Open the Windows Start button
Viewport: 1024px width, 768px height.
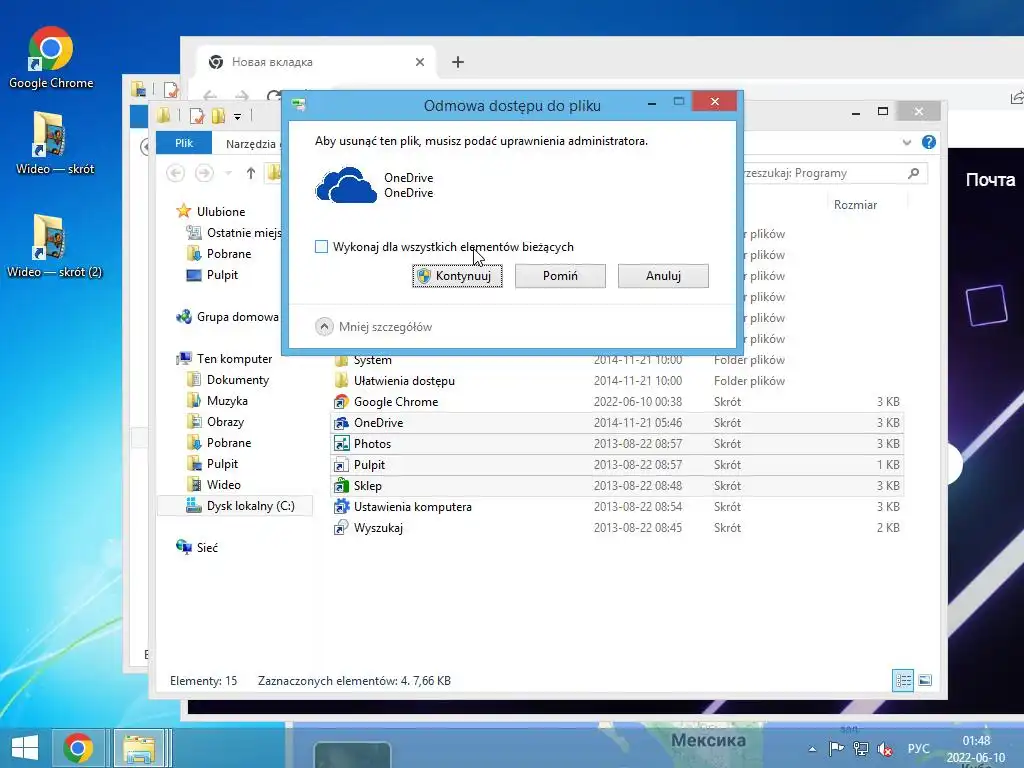[x=25, y=748]
